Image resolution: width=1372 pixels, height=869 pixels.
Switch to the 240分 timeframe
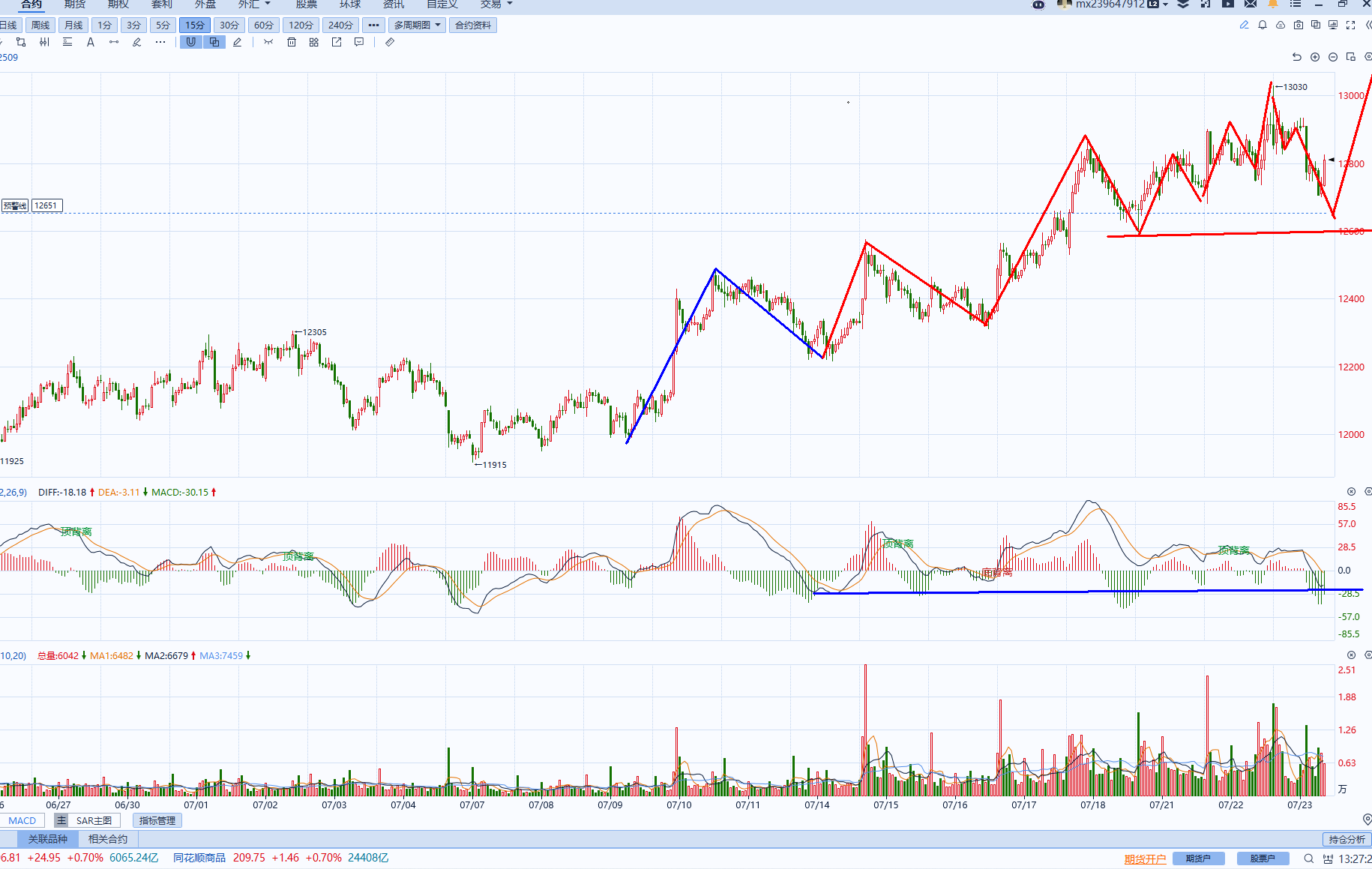tap(340, 25)
